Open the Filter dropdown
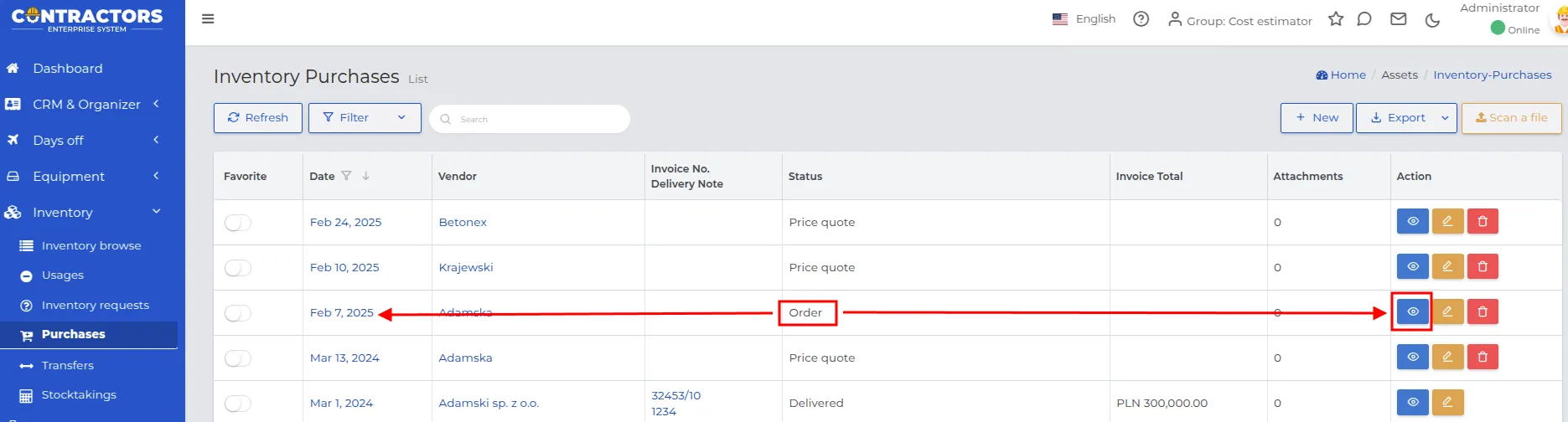Image resolution: width=1568 pixels, height=422 pixels. (x=365, y=118)
